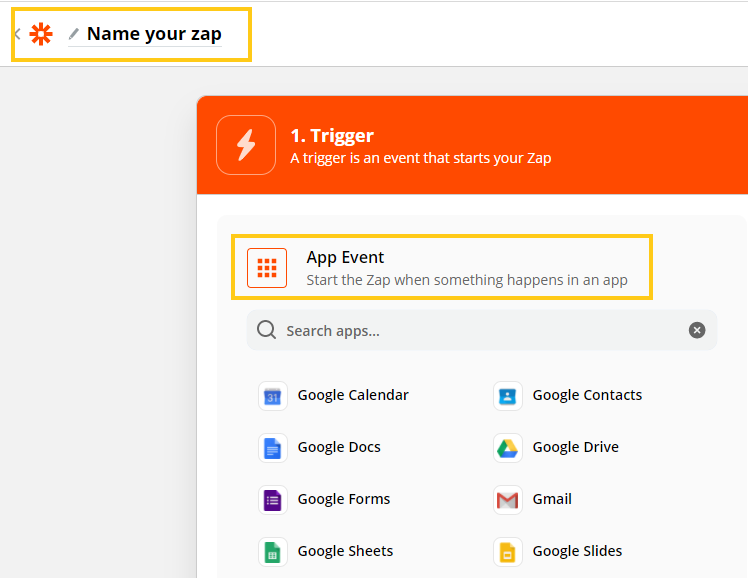This screenshot has height=578, width=748.
Task: Choose Google Sheets app label
Action: click(345, 551)
